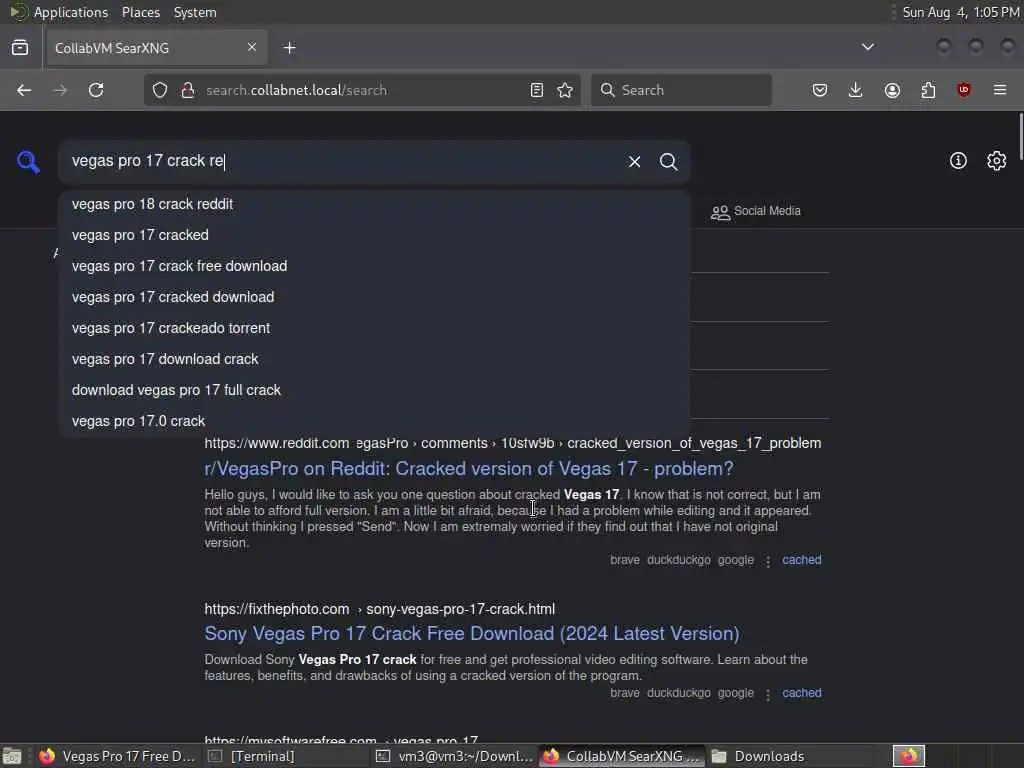The image size is (1024, 768).
Task: Click the address bar URL
Action: 296,90
